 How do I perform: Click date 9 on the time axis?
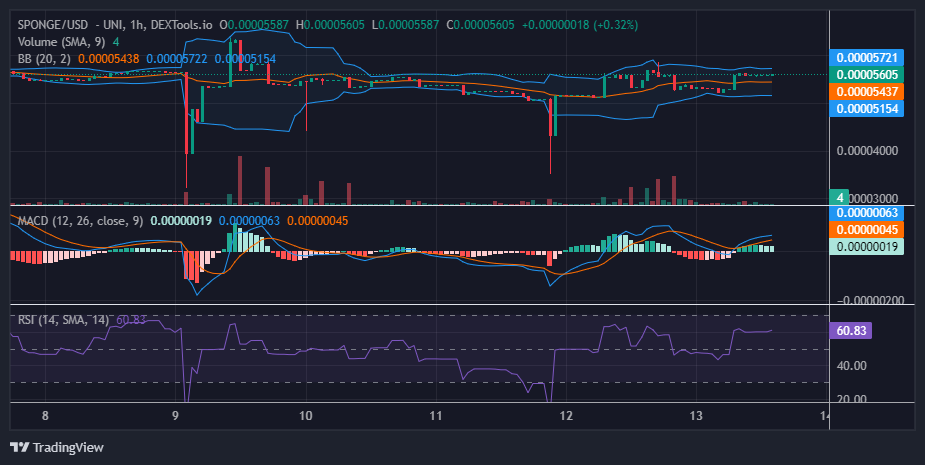point(175,415)
